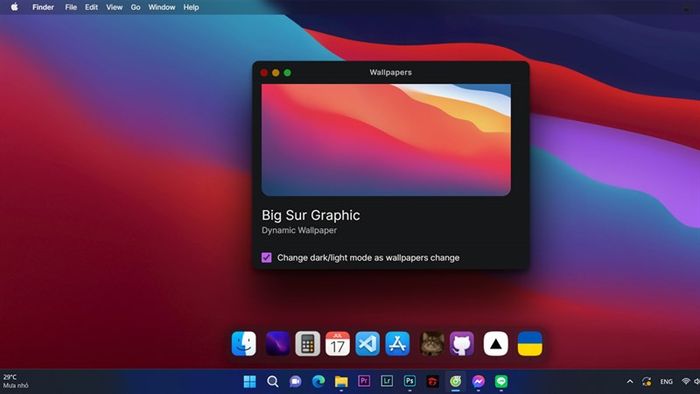Open Finder from the dock
This screenshot has width=700, height=394.
244,344
